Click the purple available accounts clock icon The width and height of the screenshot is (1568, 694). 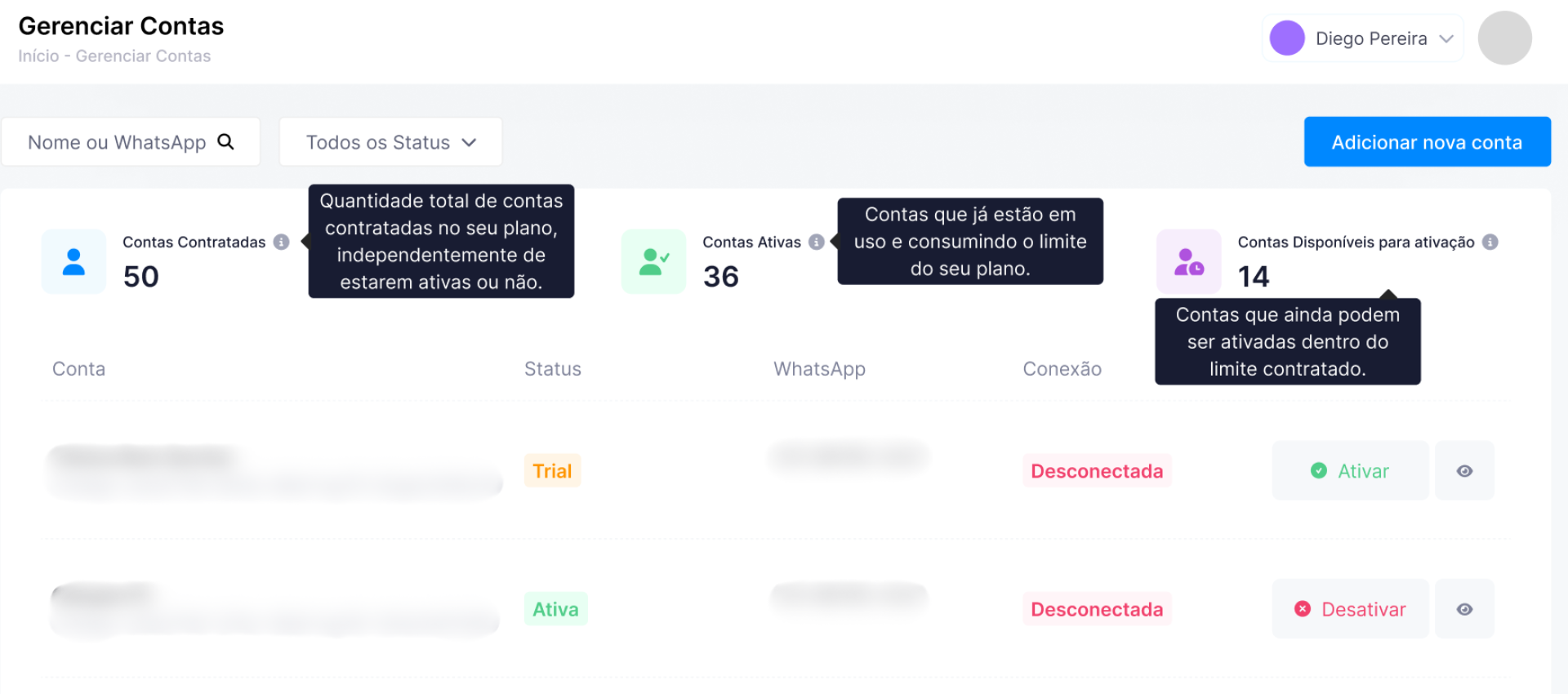click(1188, 261)
